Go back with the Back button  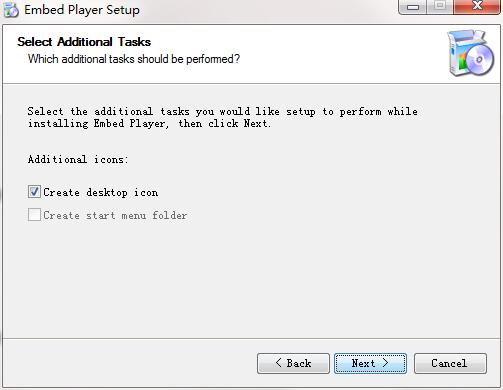[293, 363]
